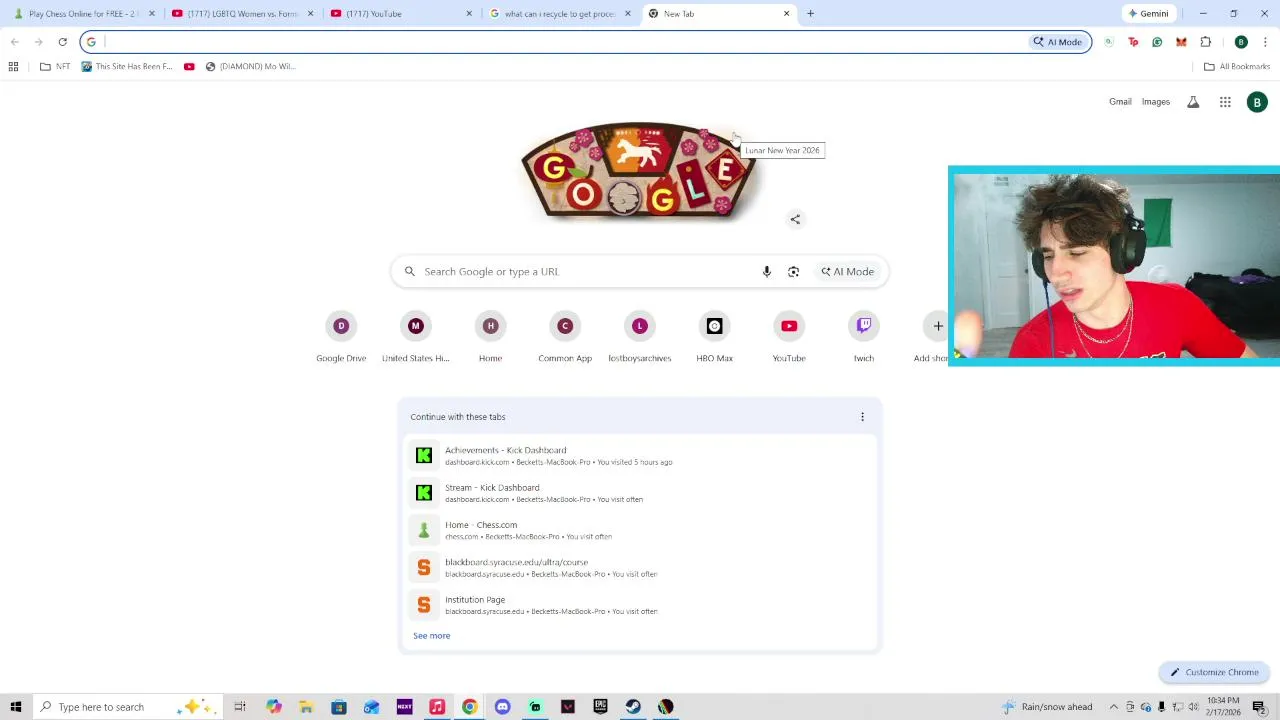Close the New Tab tab
This screenshot has width=1280, height=720.
[786, 14]
